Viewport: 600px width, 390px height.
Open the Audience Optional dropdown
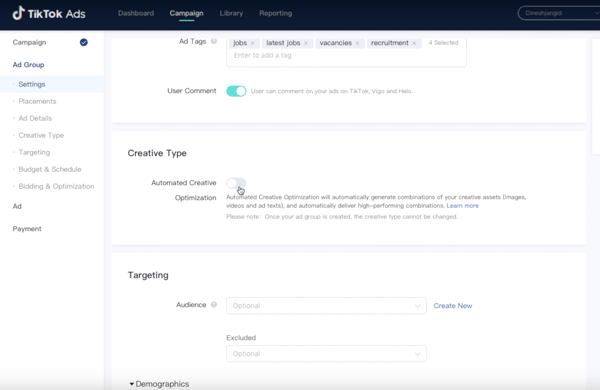(x=326, y=306)
